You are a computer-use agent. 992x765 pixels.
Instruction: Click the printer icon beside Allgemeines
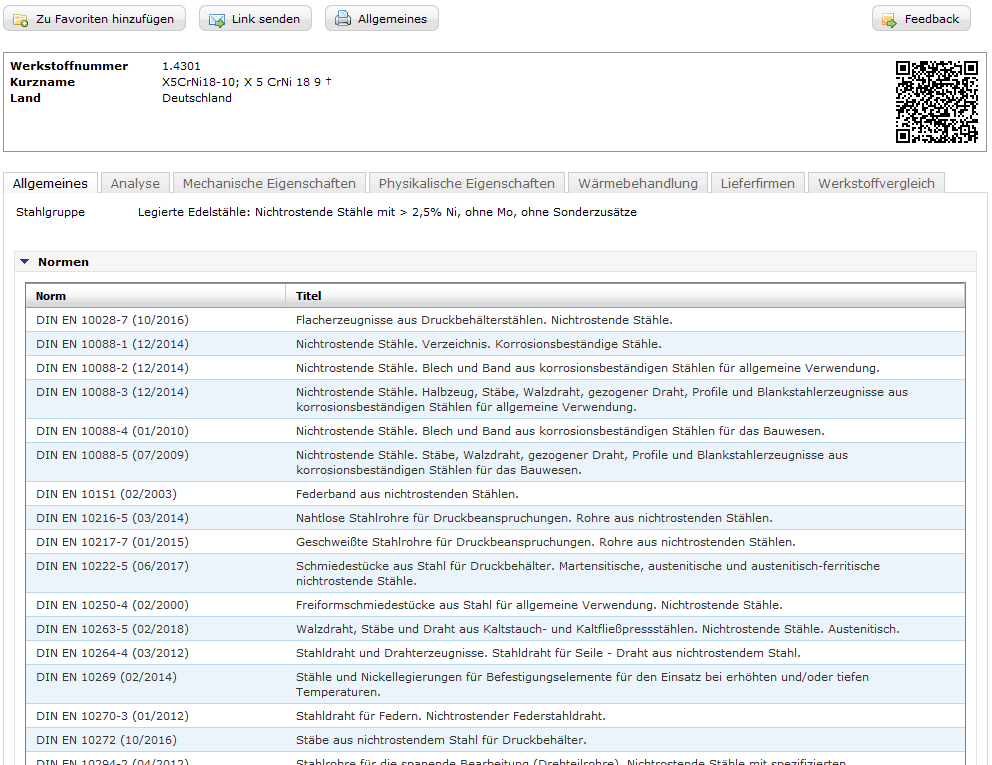point(342,19)
